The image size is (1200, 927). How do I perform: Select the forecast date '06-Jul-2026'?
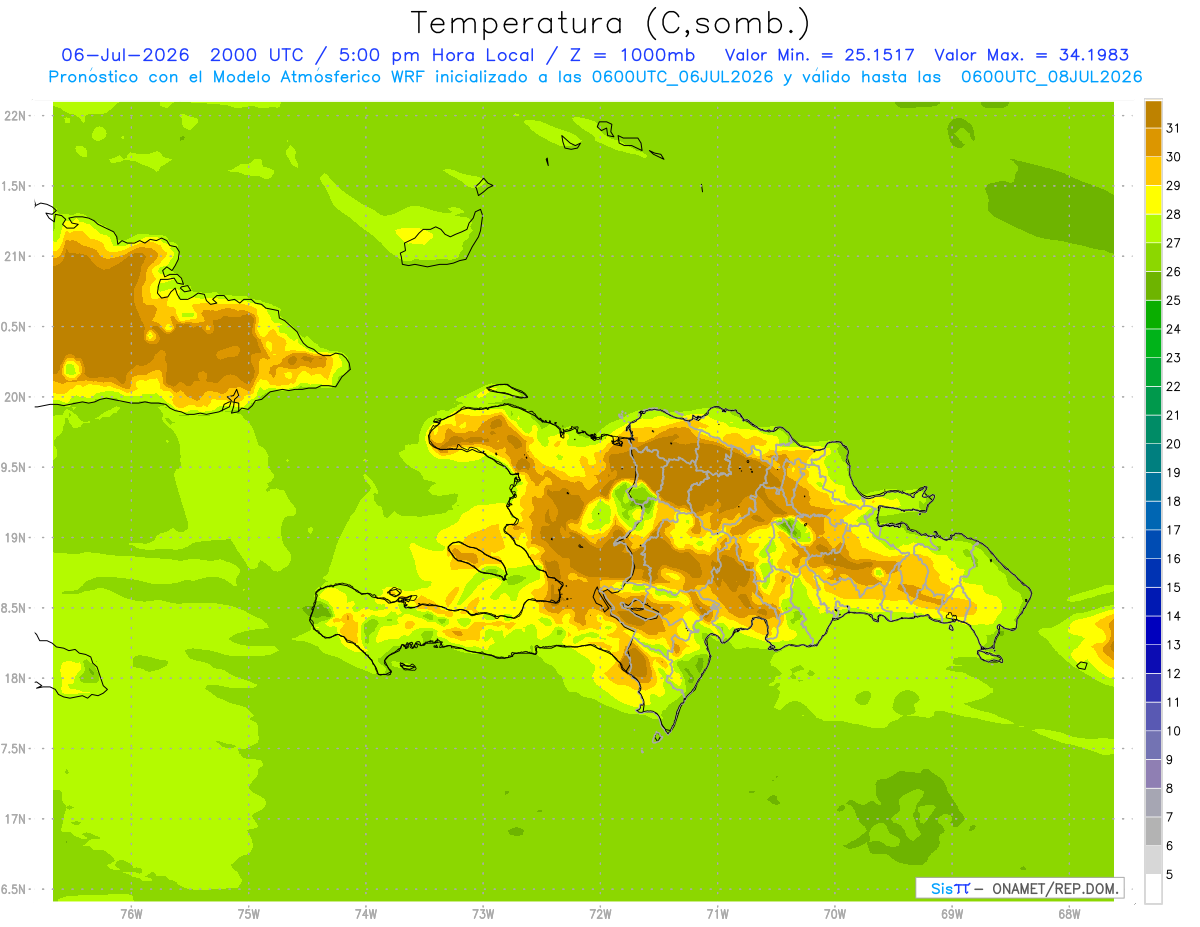click(125, 55)
